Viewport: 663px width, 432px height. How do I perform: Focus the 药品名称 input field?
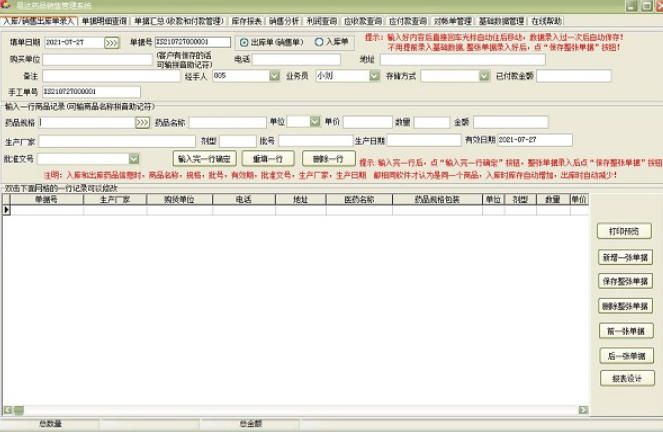tap(227, 123)
